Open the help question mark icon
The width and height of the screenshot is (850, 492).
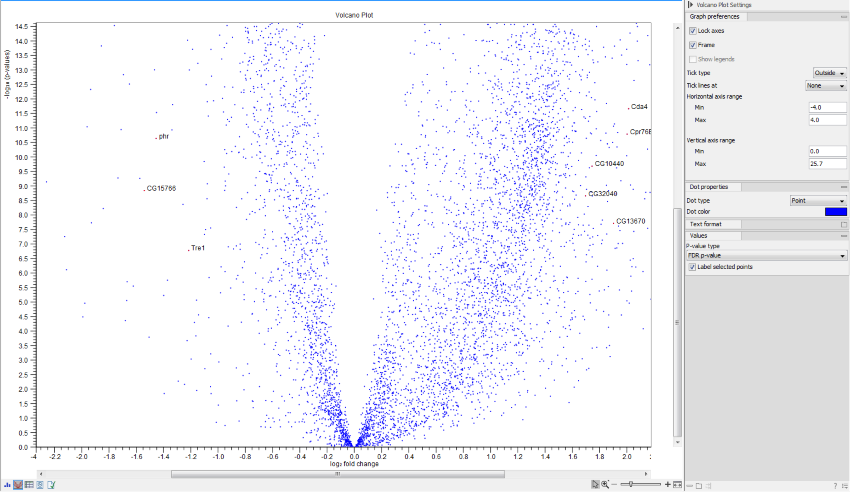[x=833, y=485]
